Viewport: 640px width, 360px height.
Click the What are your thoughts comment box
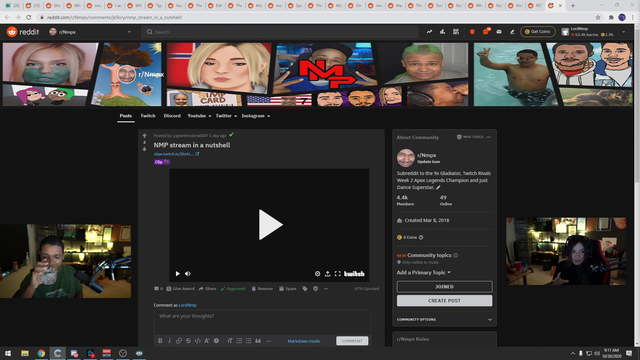[262, 322]
